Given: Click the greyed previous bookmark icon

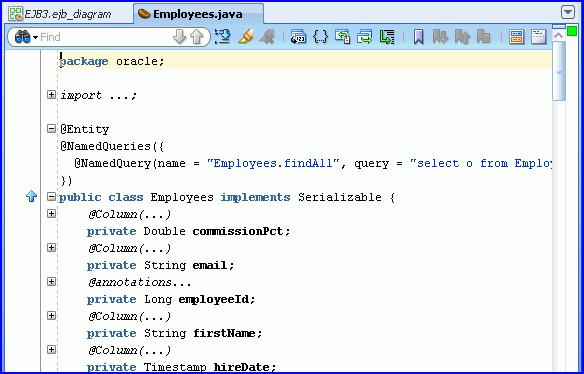Looking at the screenshot, I should [x=462, y=37].
